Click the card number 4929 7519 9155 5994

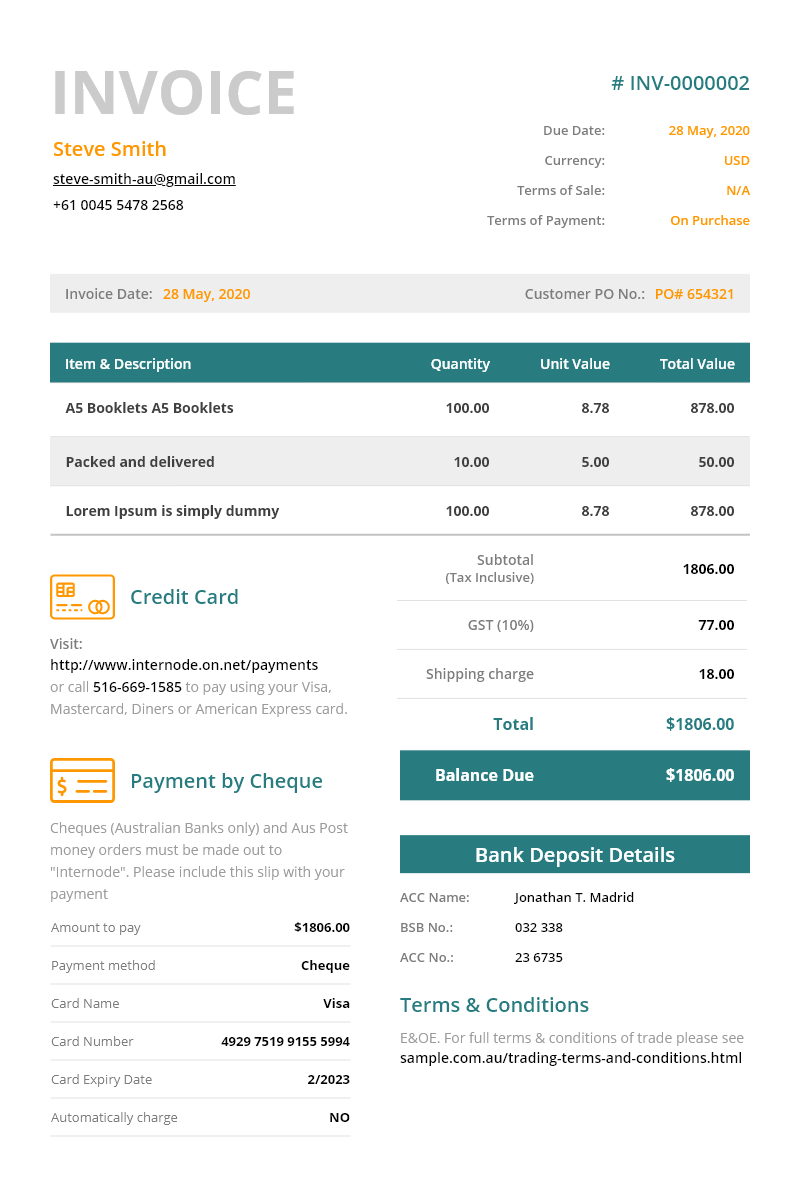[285, 1042]
